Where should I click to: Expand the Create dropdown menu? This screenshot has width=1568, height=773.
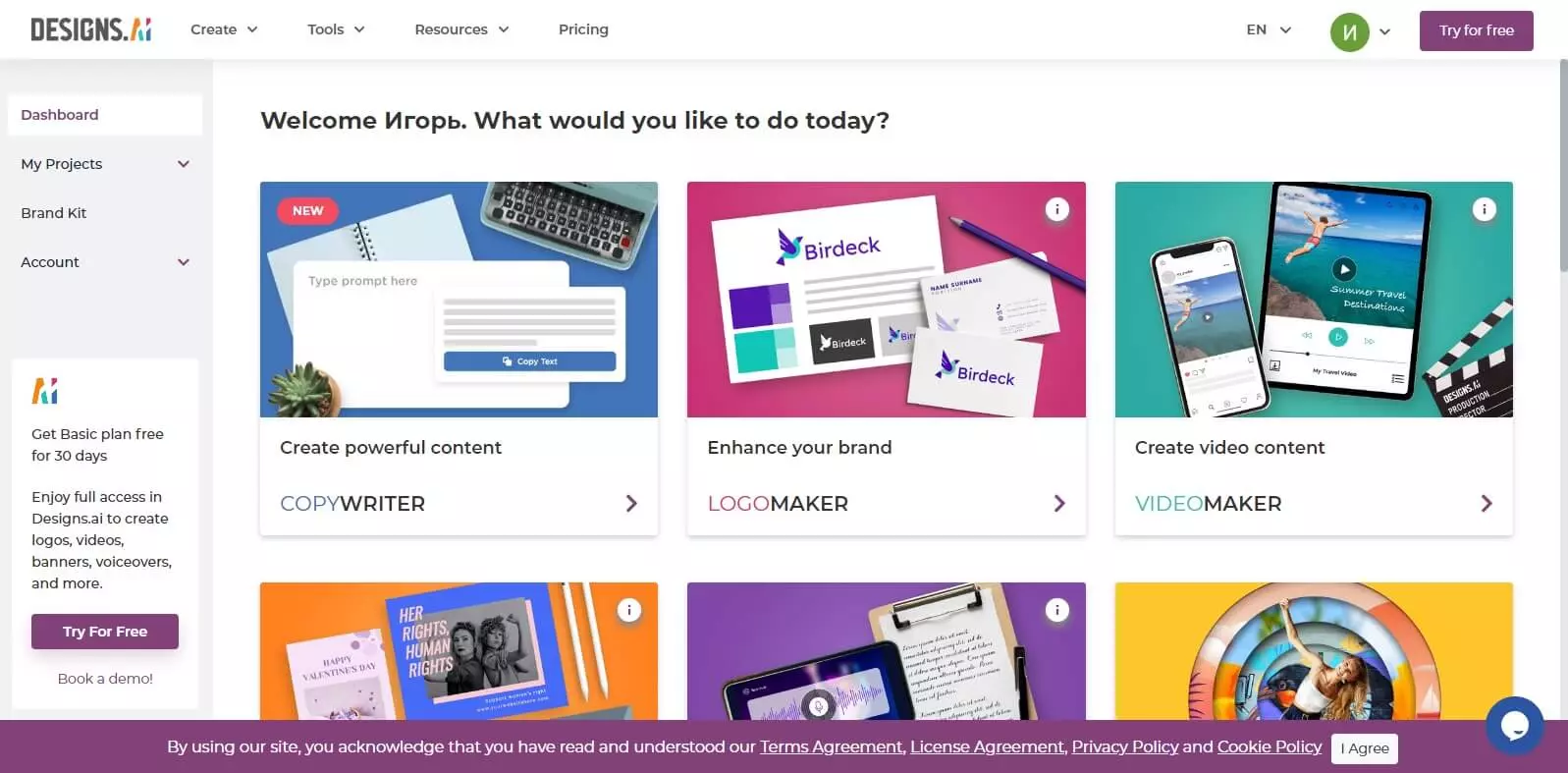pyautogui.click(x=224, y=29)
